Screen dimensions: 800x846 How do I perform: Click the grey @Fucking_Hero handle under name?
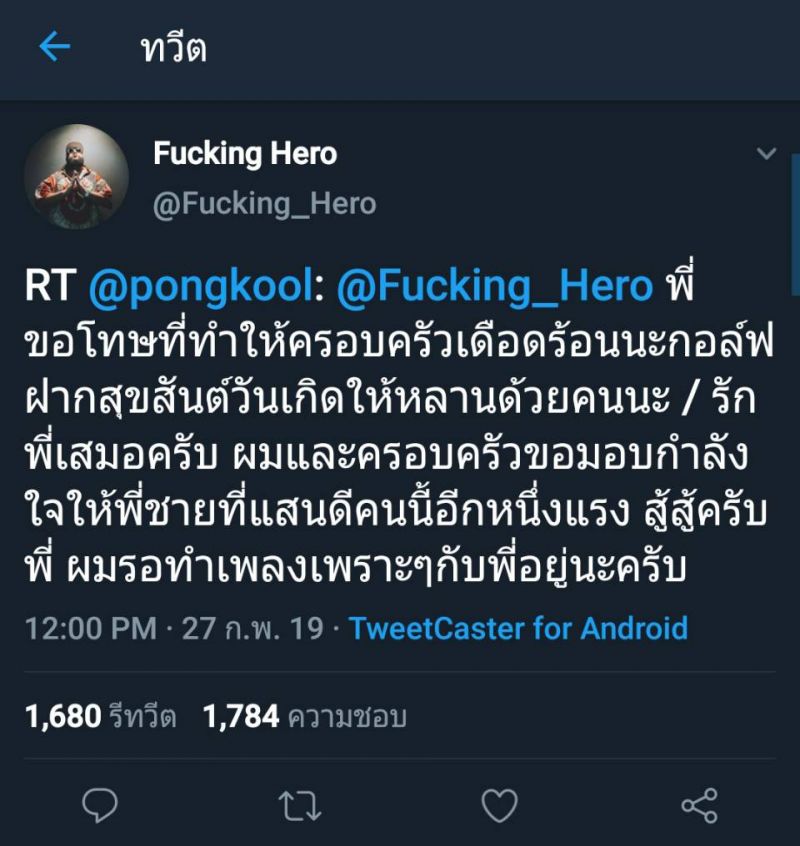click(x=264, y=204)
